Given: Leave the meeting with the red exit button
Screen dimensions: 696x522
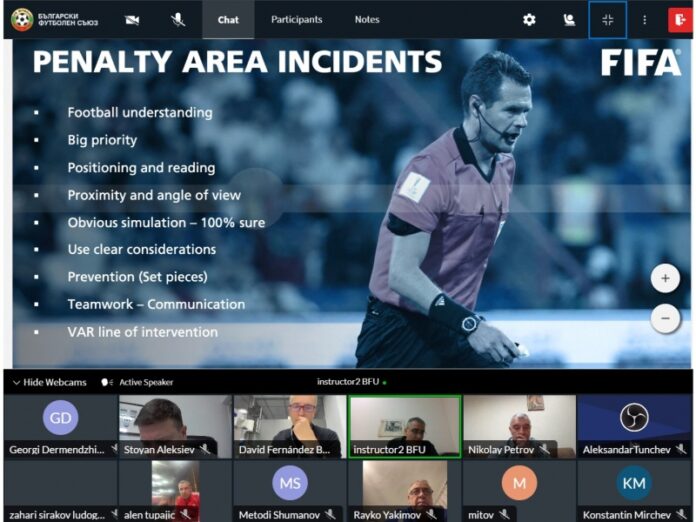Looking at the screenshot, I should [x=680, y=20].
